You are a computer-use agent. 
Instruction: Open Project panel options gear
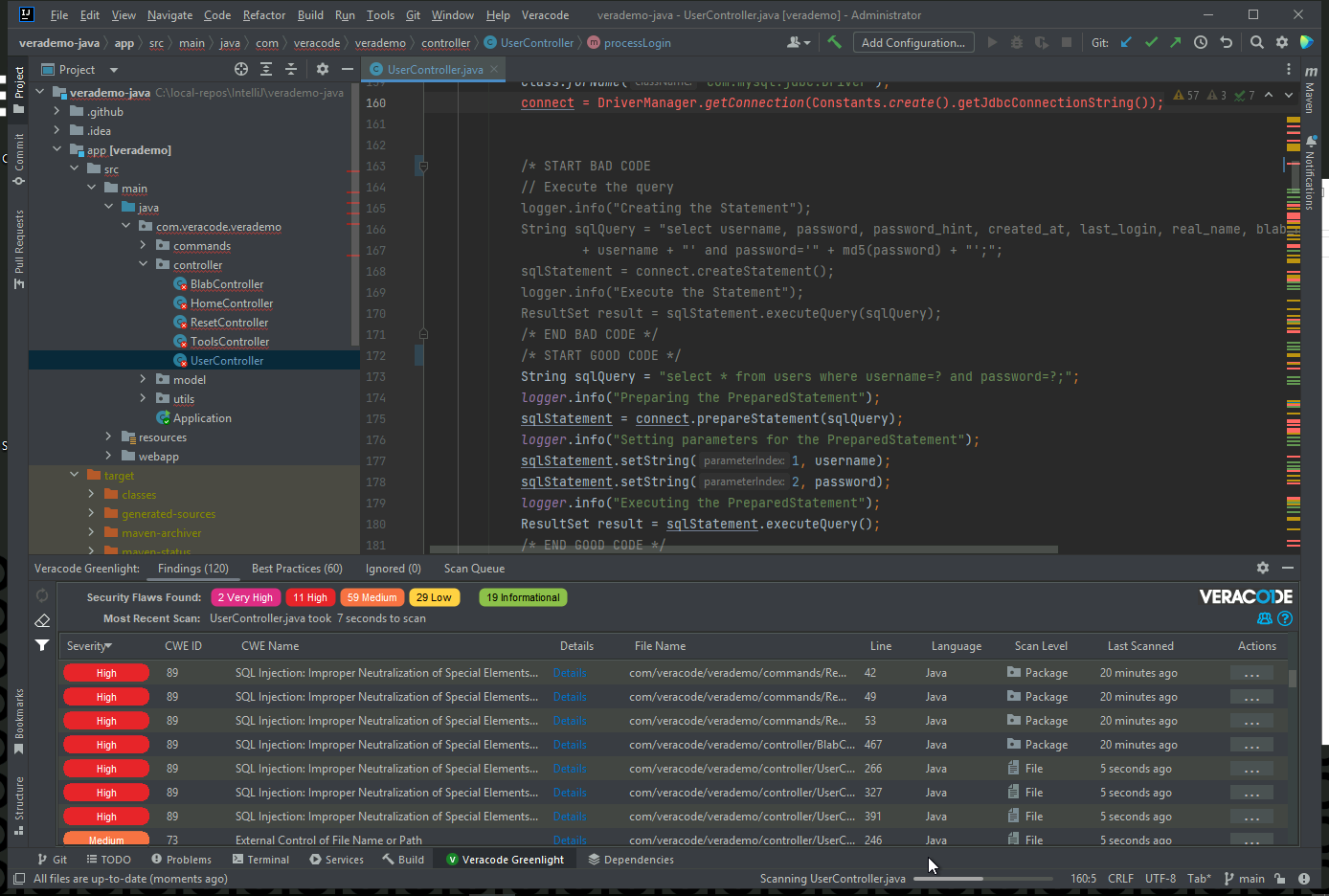(323, 69)
